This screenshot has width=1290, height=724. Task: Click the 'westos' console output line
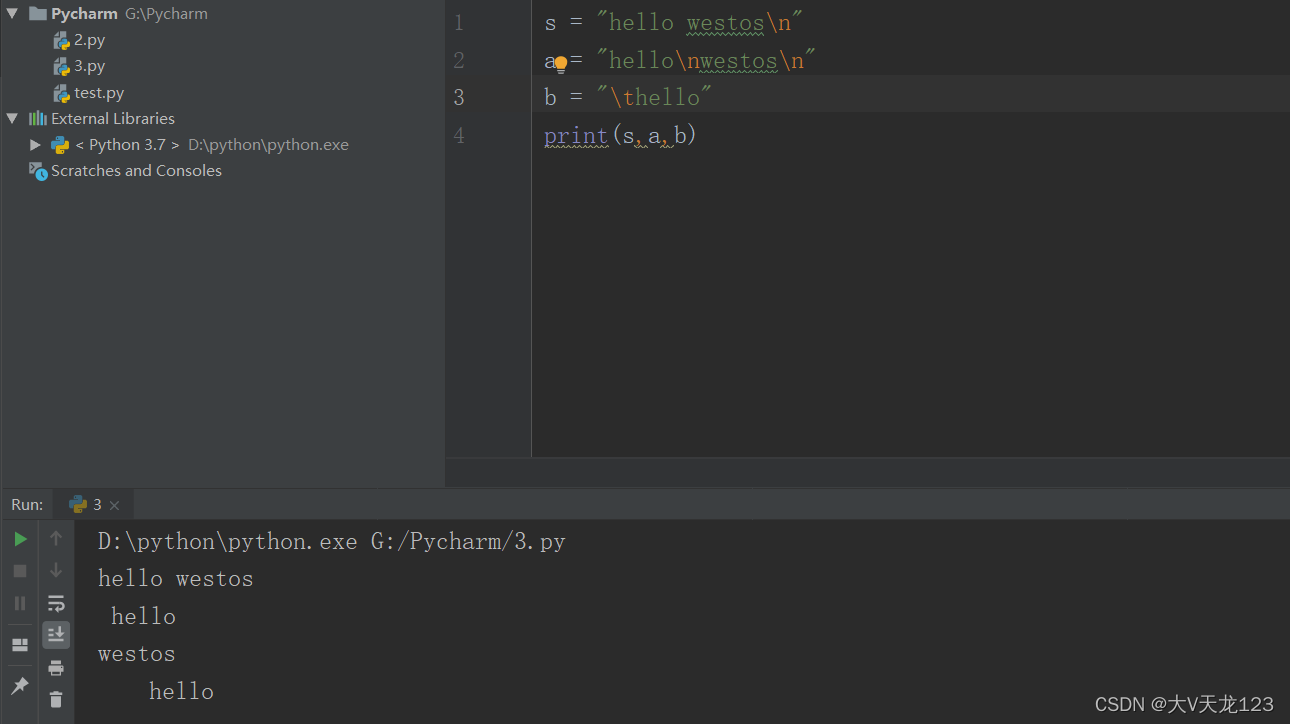coord(137,654)
